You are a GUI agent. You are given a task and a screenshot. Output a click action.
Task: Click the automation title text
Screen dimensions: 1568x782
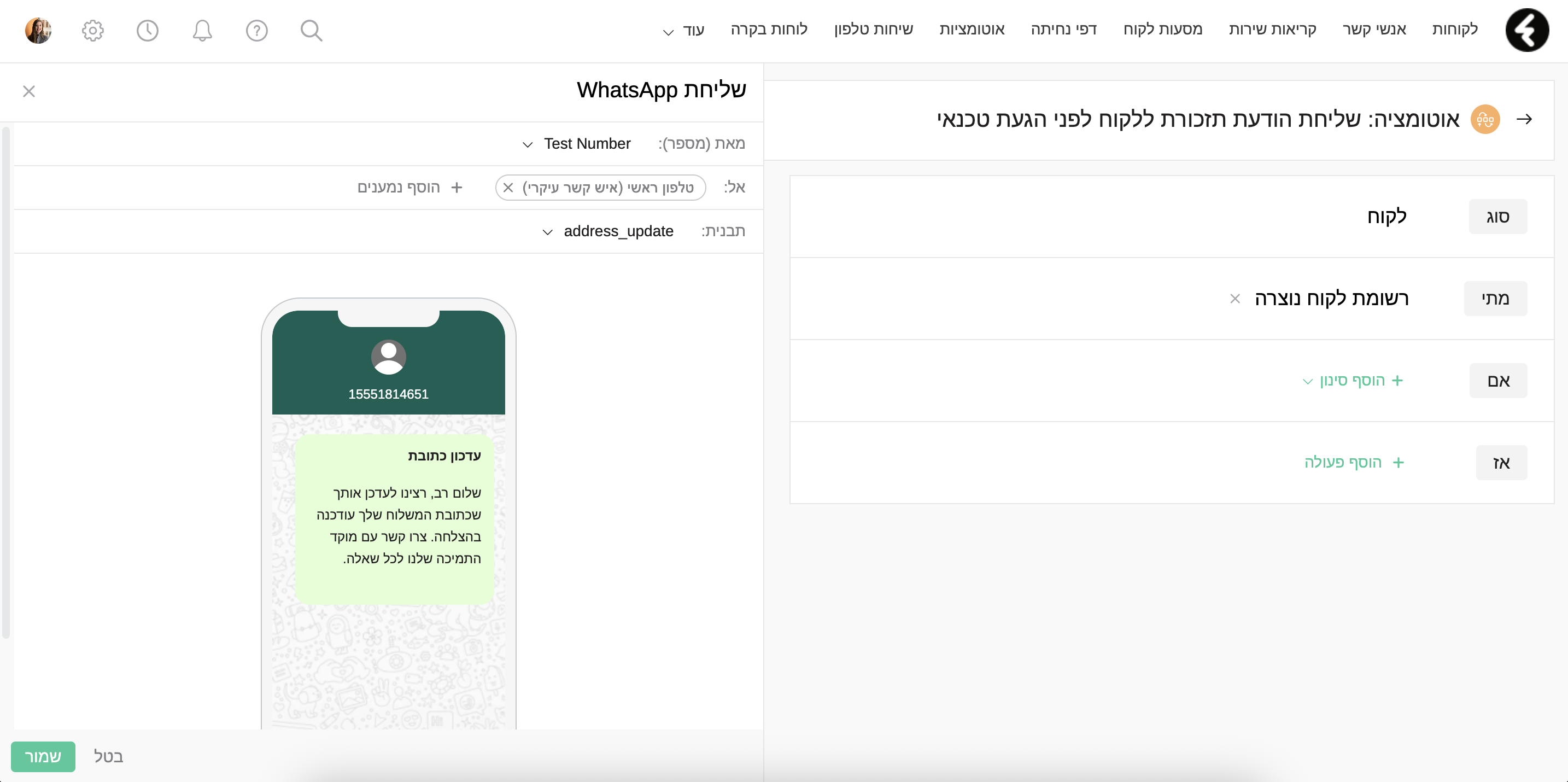(x=1198, y=119)
